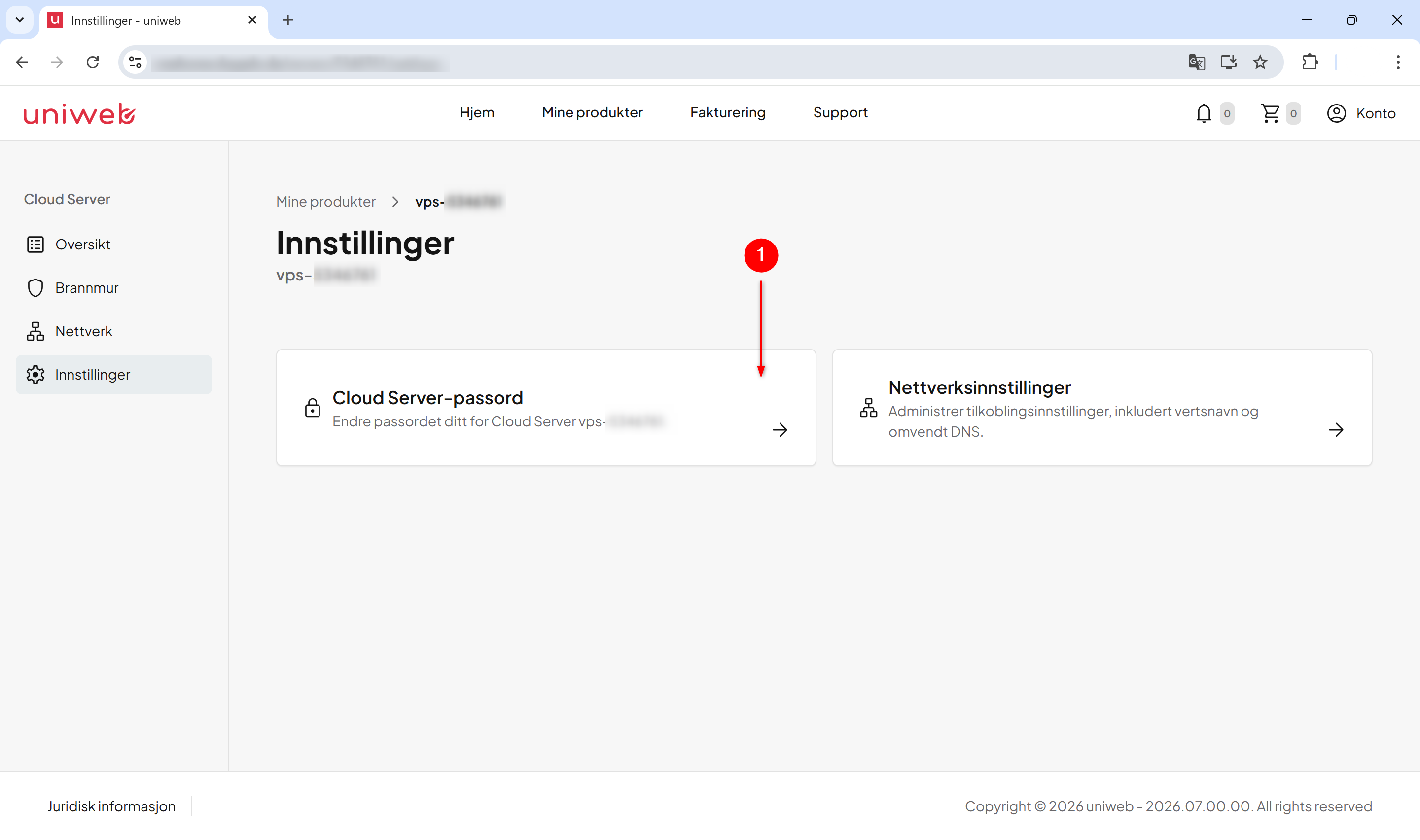Click the 'Innstillinger' page title

coord(365,244)
